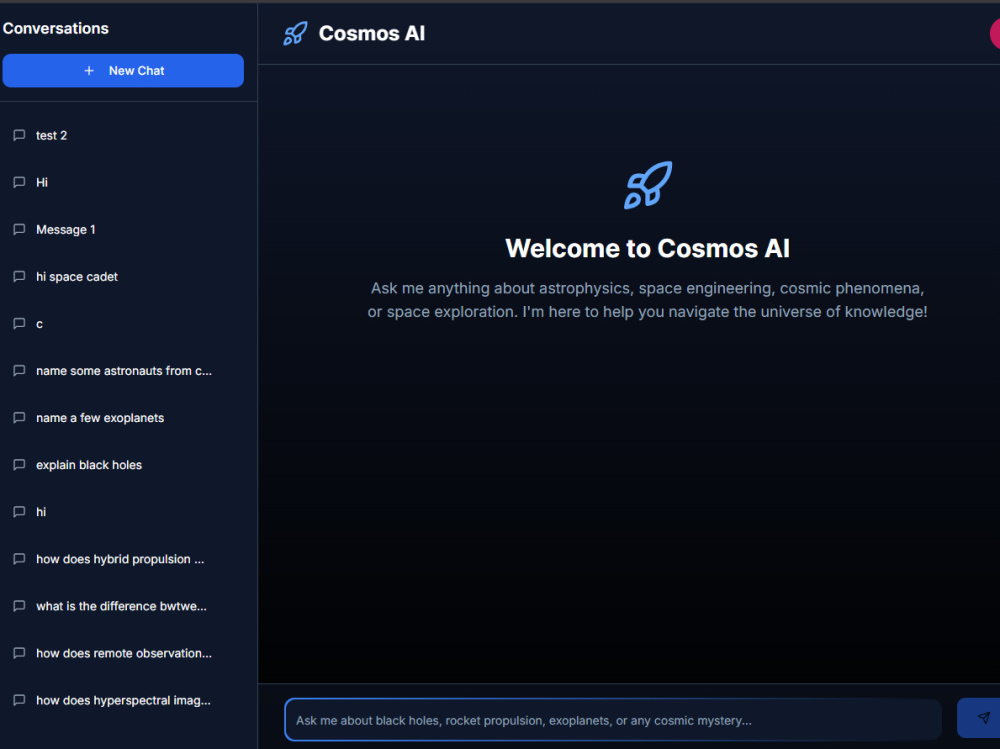Click the chat icon beside 'explain black holes'

coord(19,465)
